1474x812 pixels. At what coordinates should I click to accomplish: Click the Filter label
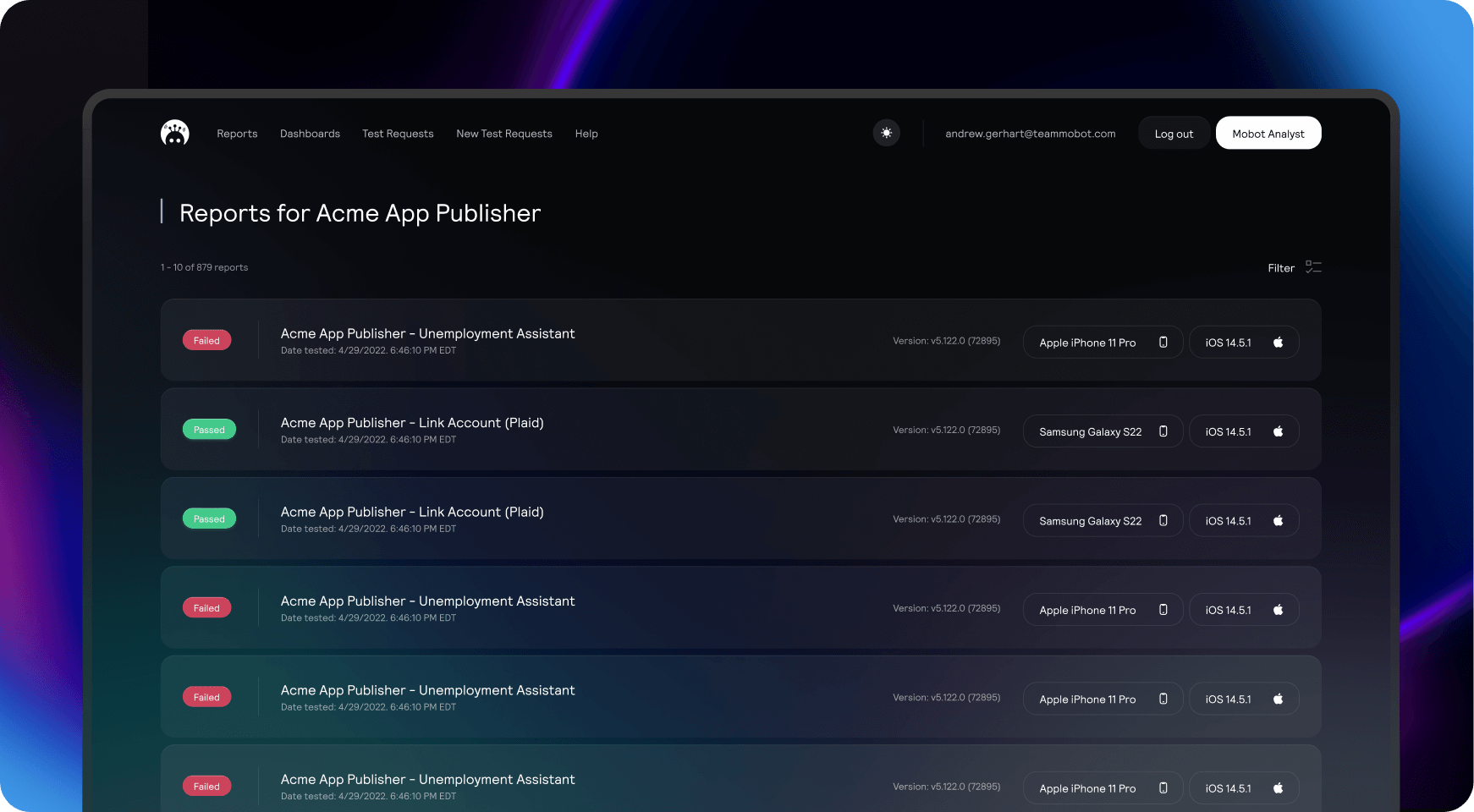[1281, 268]
